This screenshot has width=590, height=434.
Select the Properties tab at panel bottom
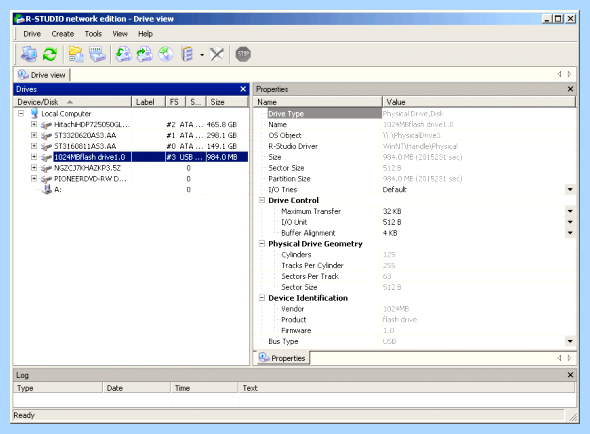[283, 358]
